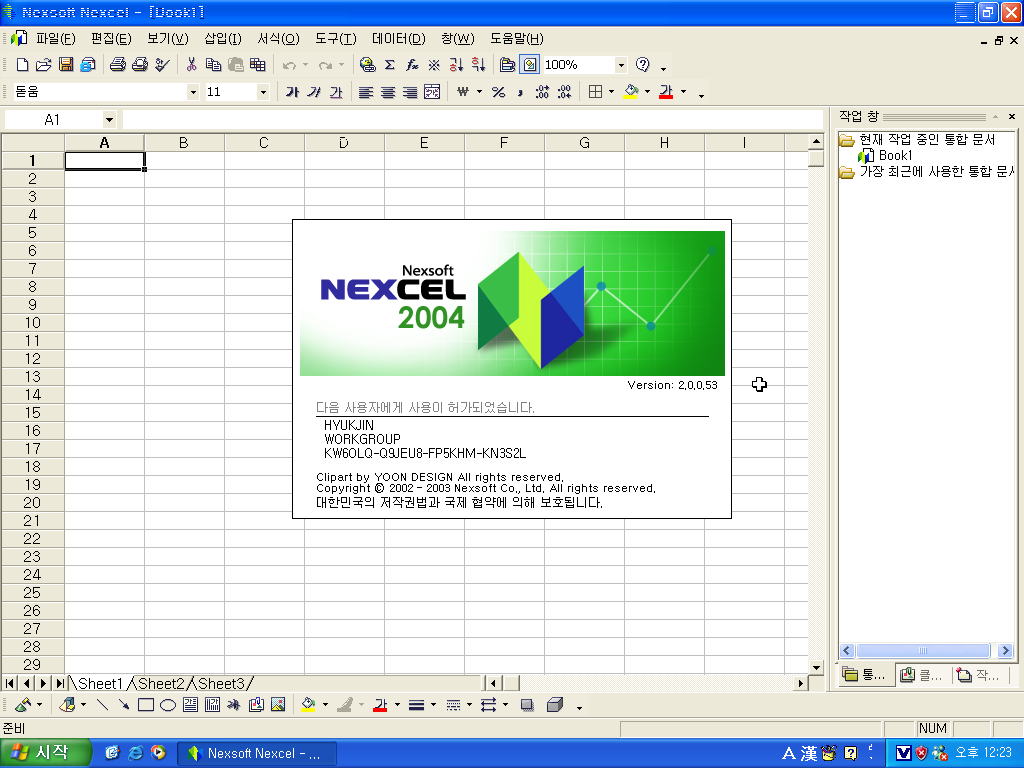This screenshot has width=1024, height=768.
Task: Decrease decimal places icon
Action: (564, 92)
